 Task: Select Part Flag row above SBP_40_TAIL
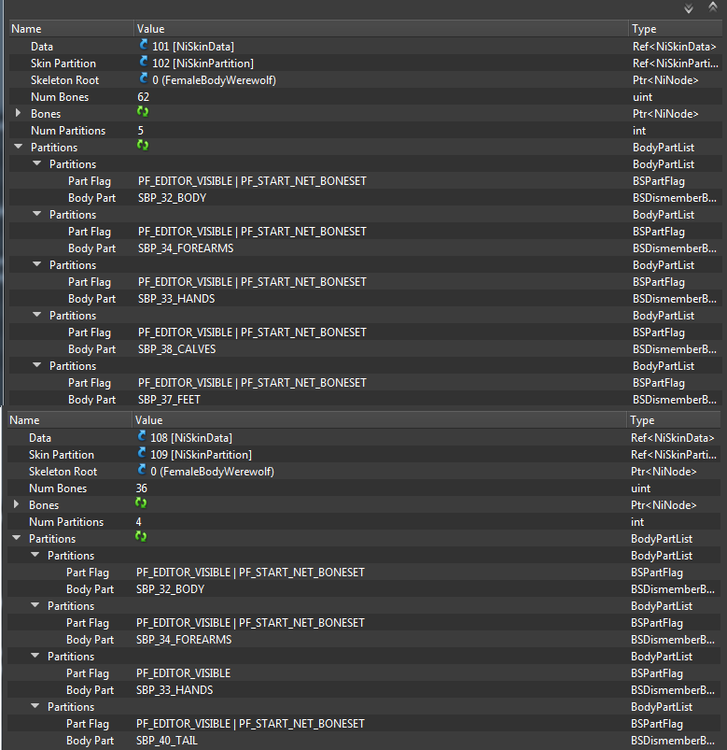pyautogui.click(x=364, y=724)
